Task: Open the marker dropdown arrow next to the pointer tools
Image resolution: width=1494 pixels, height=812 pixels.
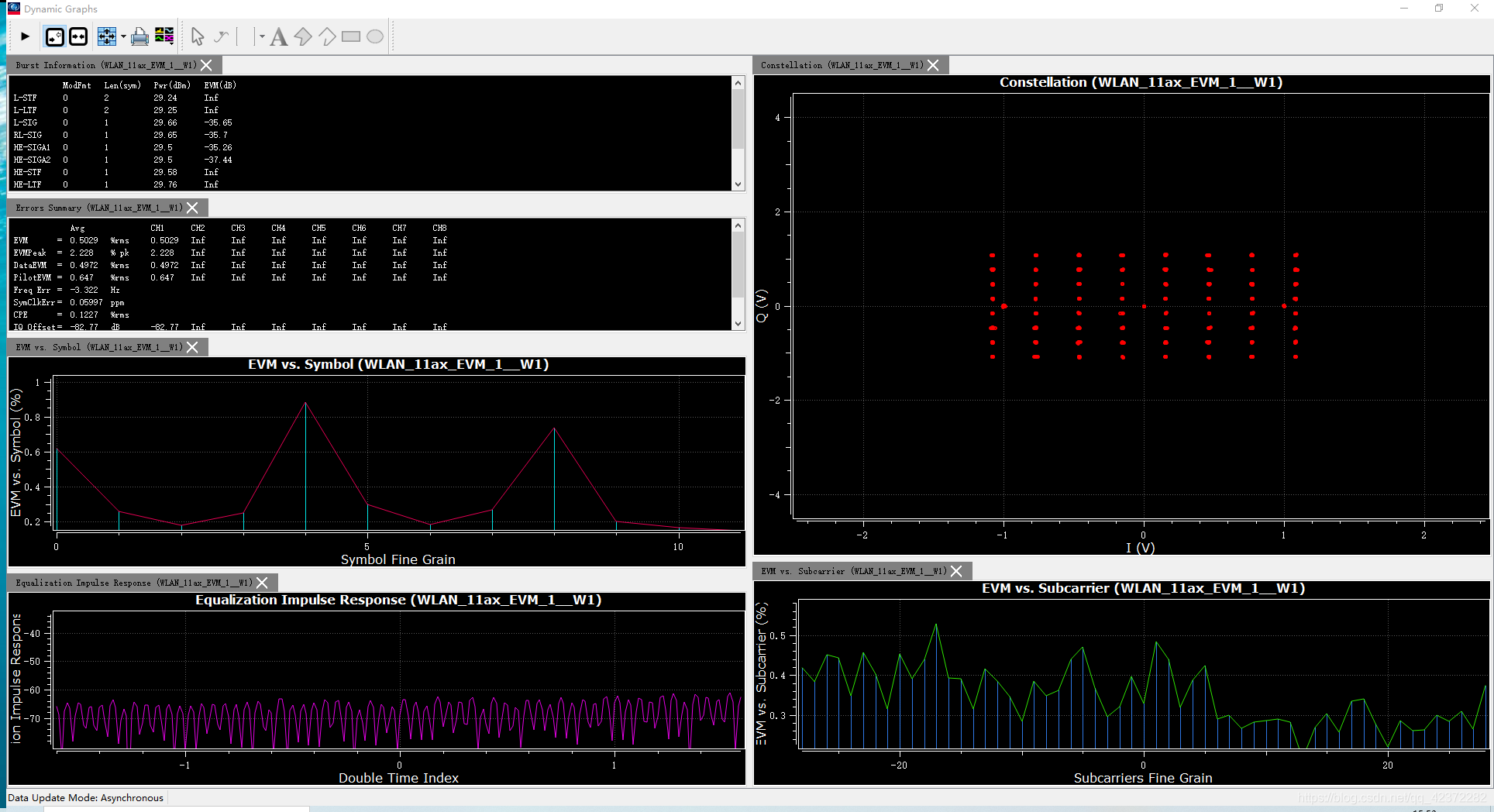Action: pos(262,36)
